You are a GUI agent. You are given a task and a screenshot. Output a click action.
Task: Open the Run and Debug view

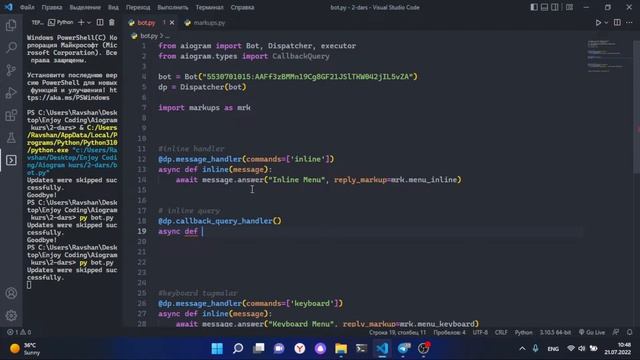[x=11, y=93]
